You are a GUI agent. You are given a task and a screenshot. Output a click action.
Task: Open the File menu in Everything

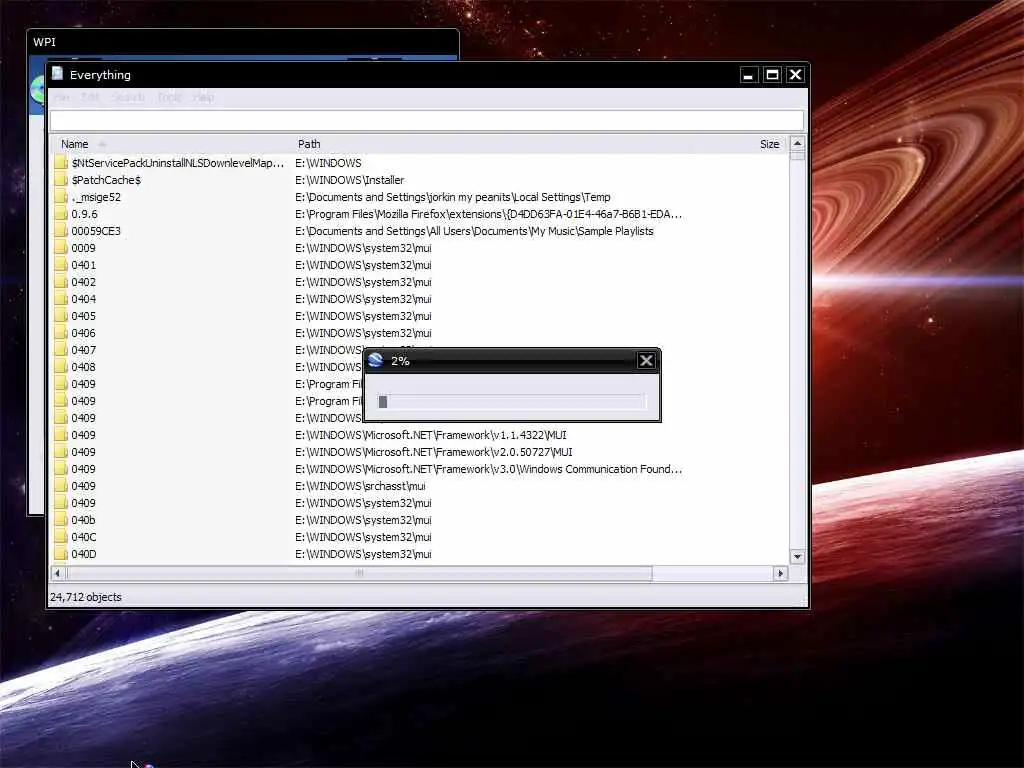pyautogui.click(x=61, y=97)
